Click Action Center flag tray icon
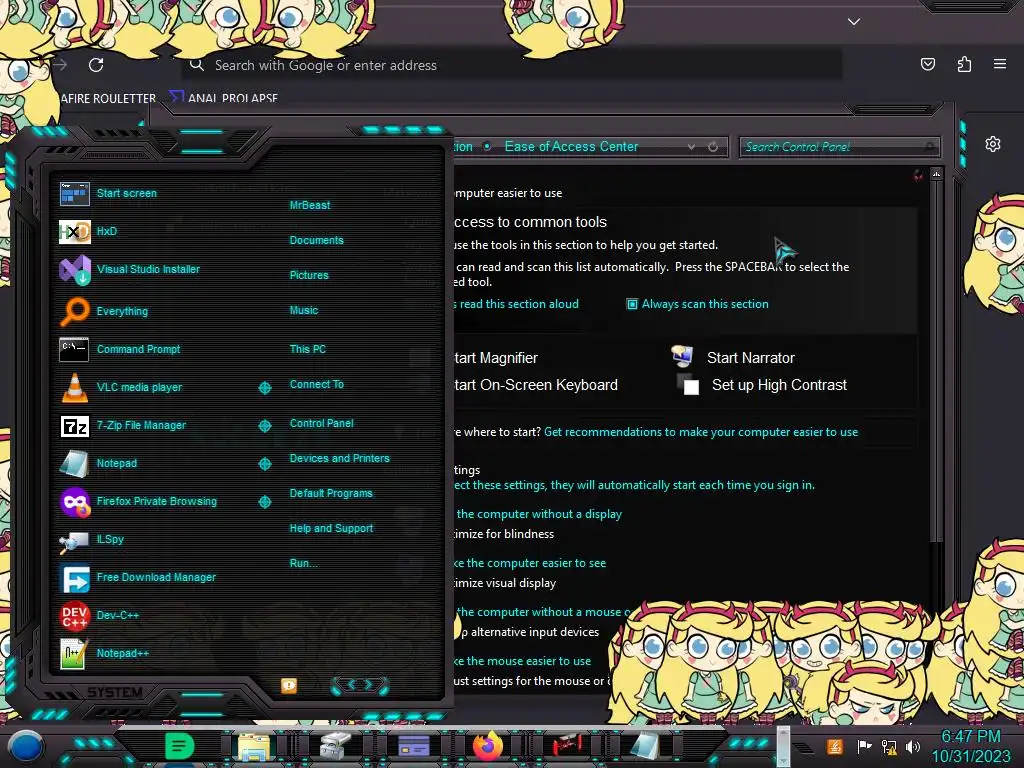1024x768 pixels. (x=864, y=746)
